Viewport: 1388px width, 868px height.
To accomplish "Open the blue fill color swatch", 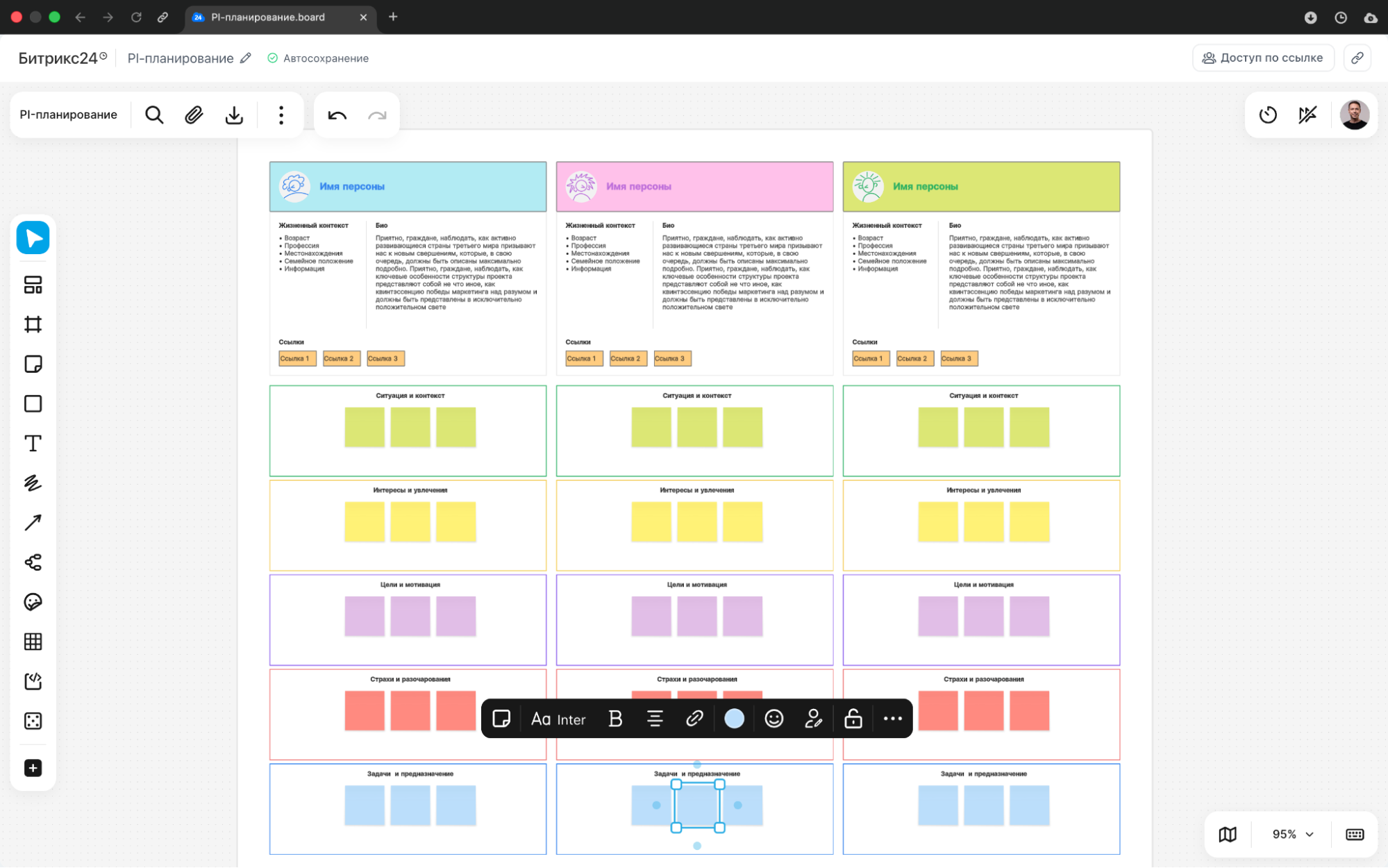I will (734, 719).
